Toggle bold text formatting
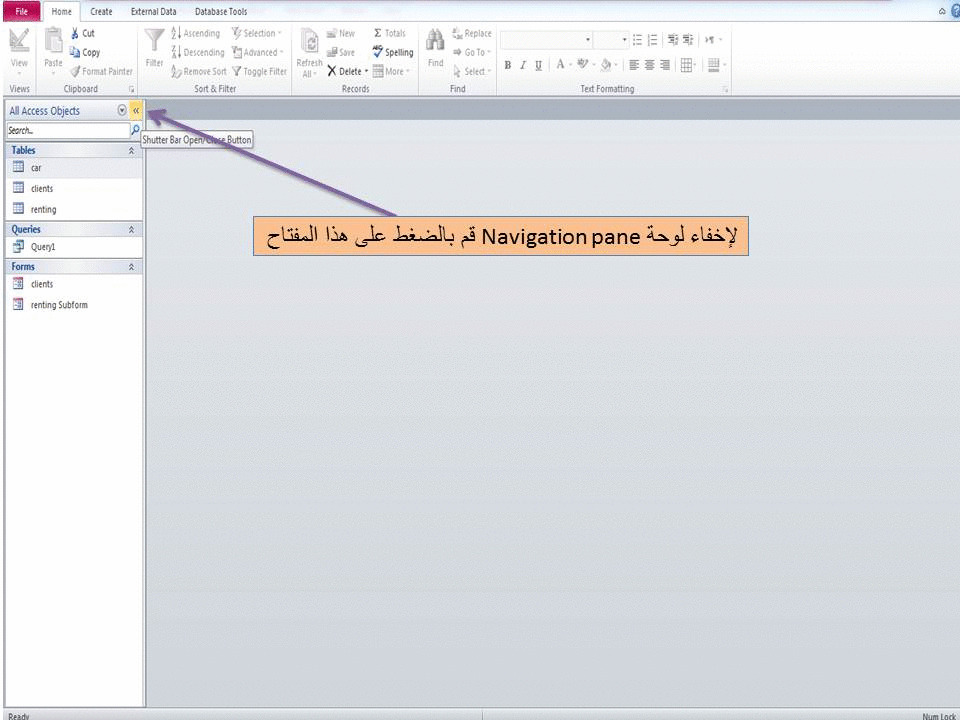This screenshot has height=720, width=960. click(x=507, y=65)
